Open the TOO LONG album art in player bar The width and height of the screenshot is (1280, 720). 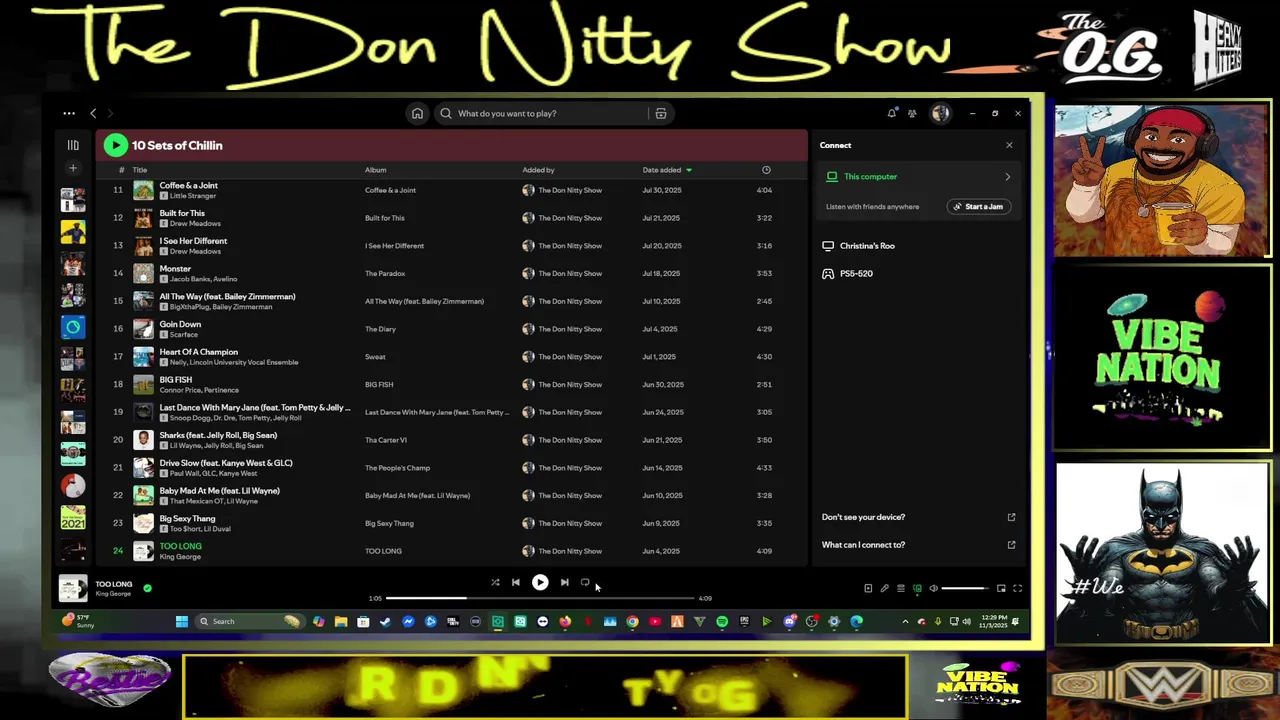[73, 588]
